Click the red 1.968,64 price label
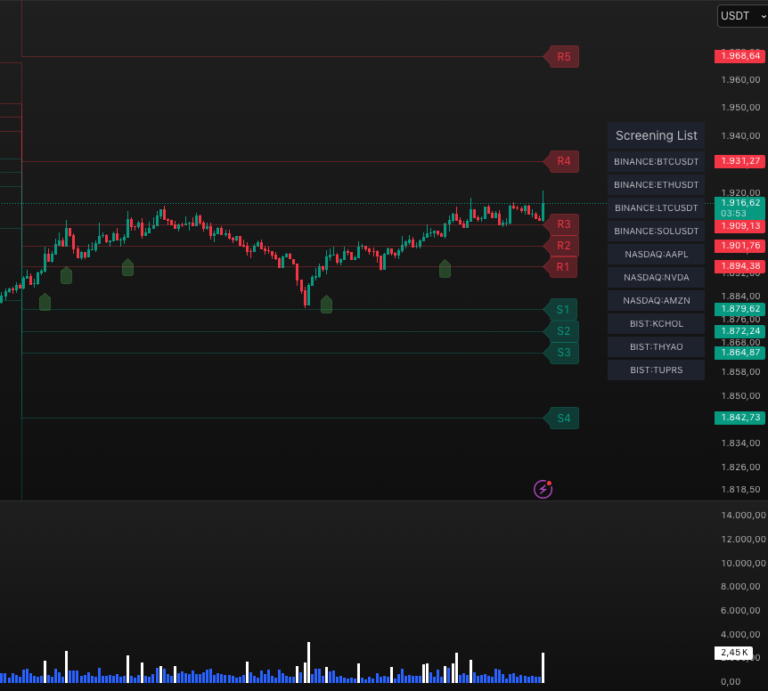This screenshot has height=691, width=768. pyautogui.click(x=739, y=56)
